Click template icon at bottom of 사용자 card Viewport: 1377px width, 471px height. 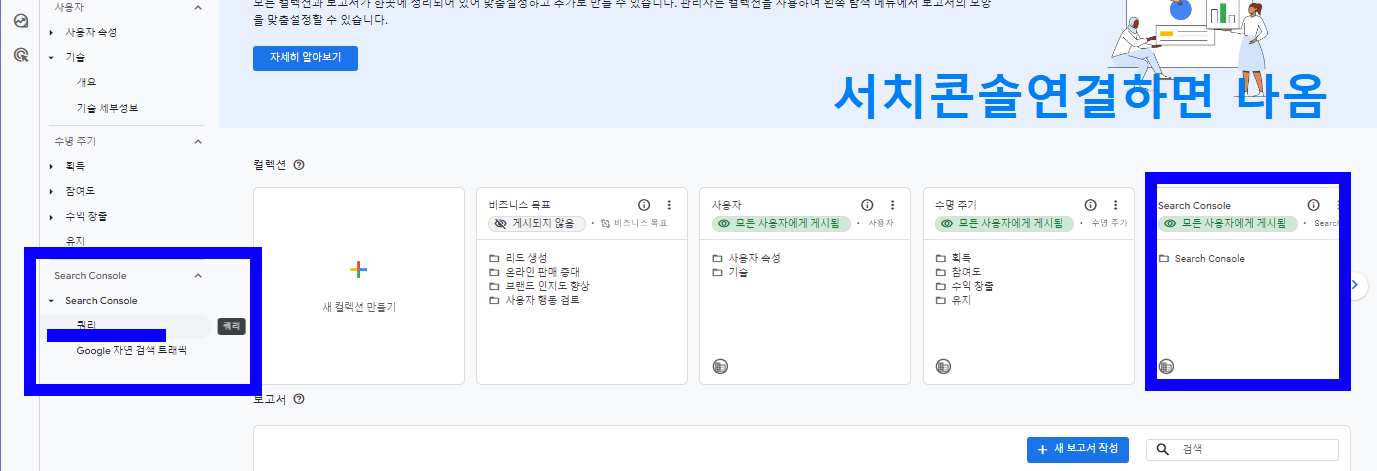720,367
